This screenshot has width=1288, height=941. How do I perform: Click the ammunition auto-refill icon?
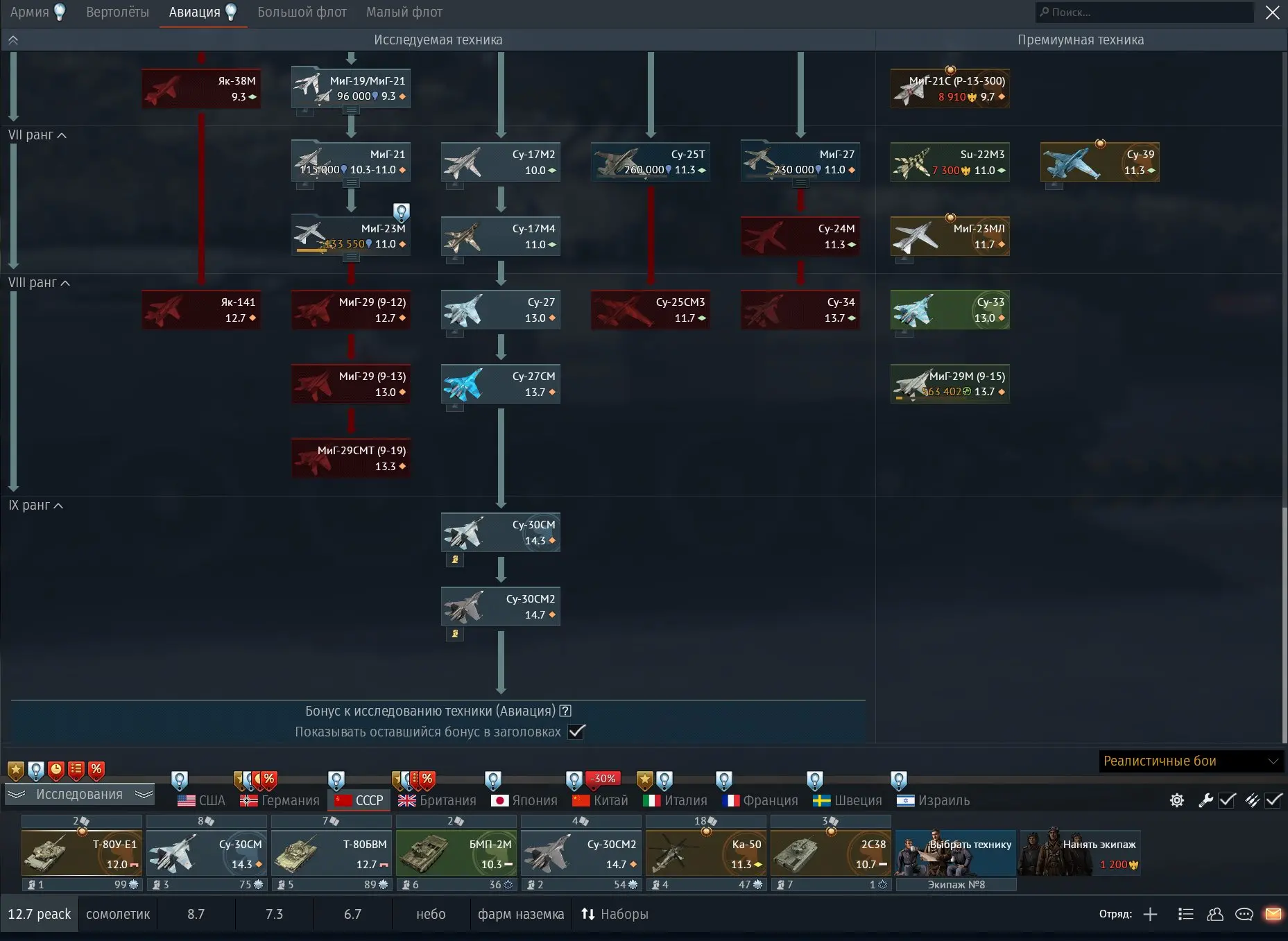click(1252, 800)
